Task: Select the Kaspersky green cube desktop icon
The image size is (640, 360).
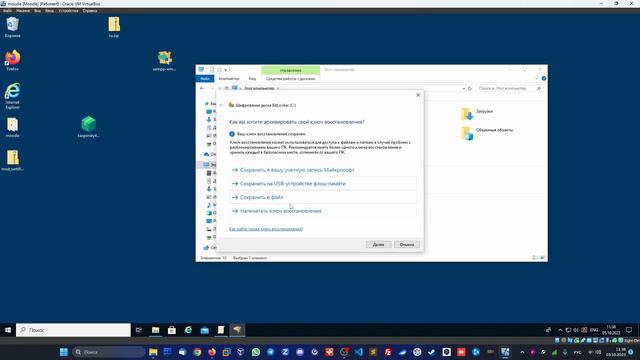Action: (89, 127)
